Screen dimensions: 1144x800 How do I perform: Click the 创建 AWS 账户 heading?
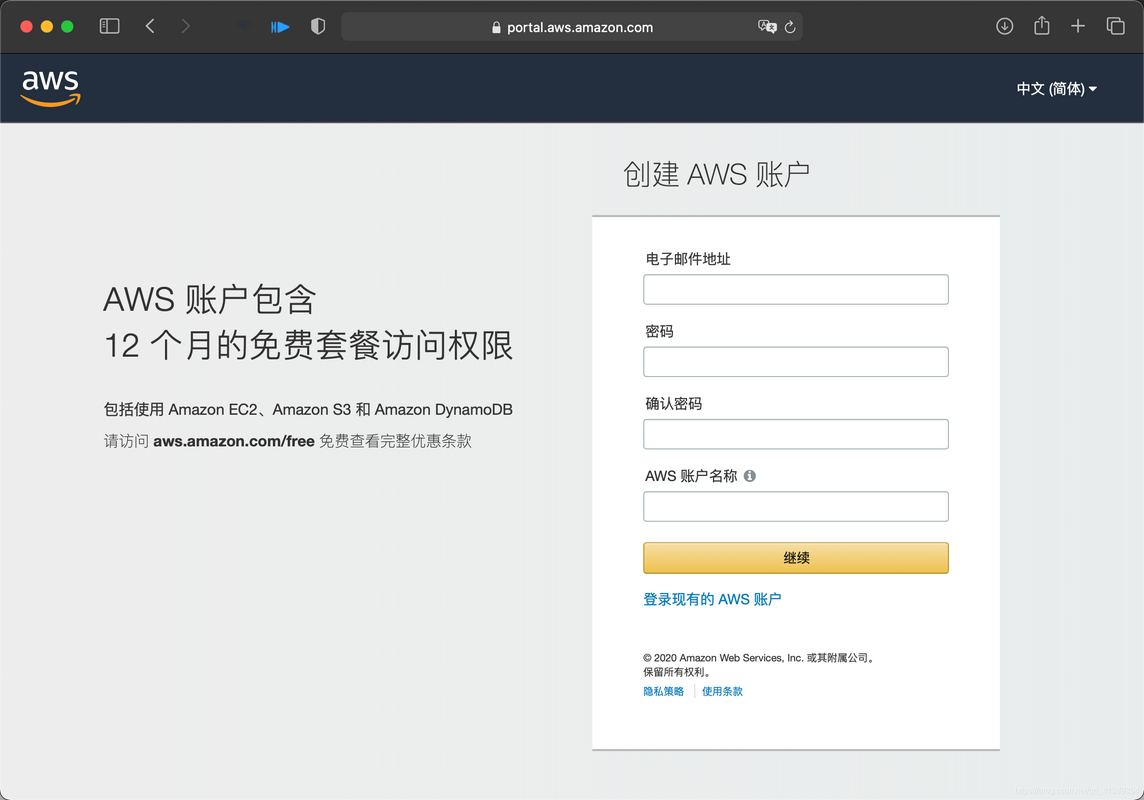pyautogui.click(x=716, y=175)
